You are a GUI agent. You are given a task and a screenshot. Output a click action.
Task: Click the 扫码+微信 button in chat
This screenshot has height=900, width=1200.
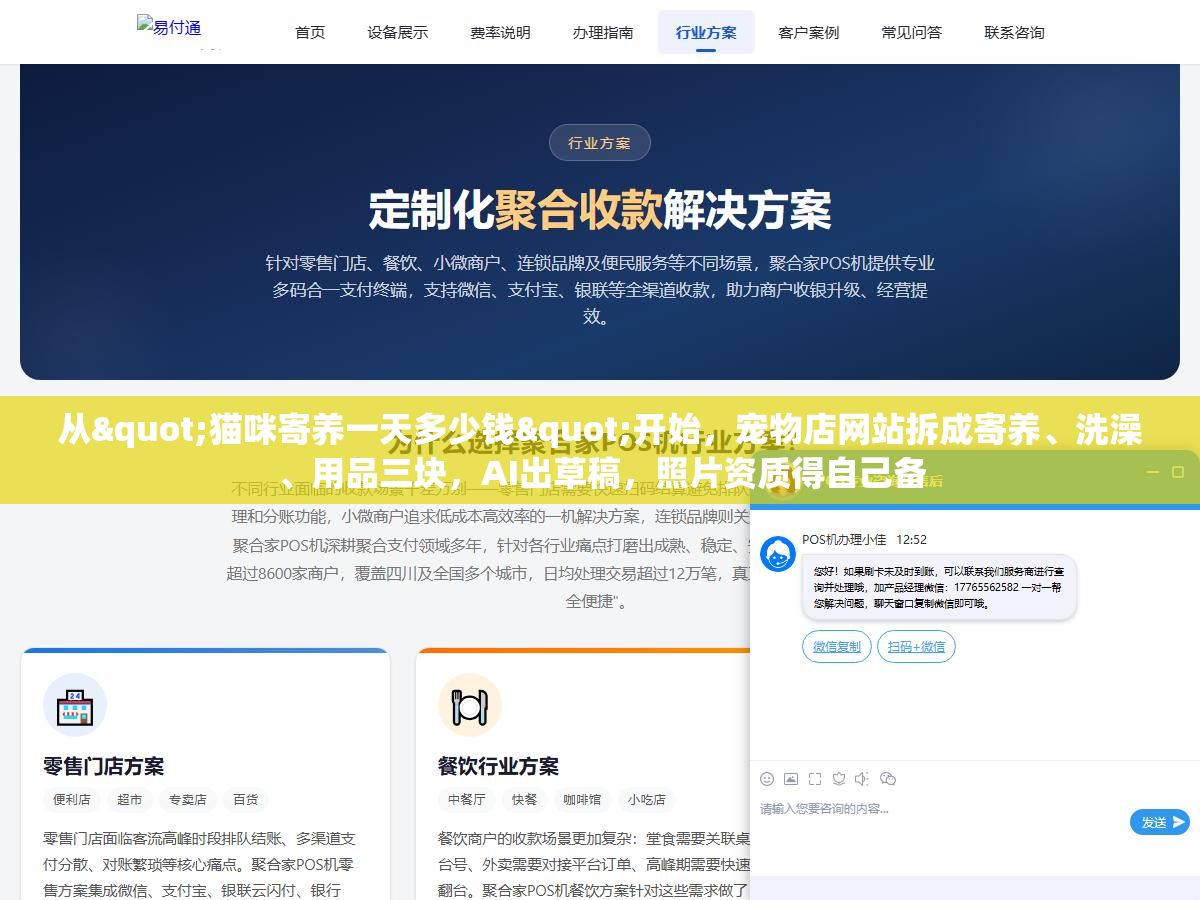tap(916, 646)
